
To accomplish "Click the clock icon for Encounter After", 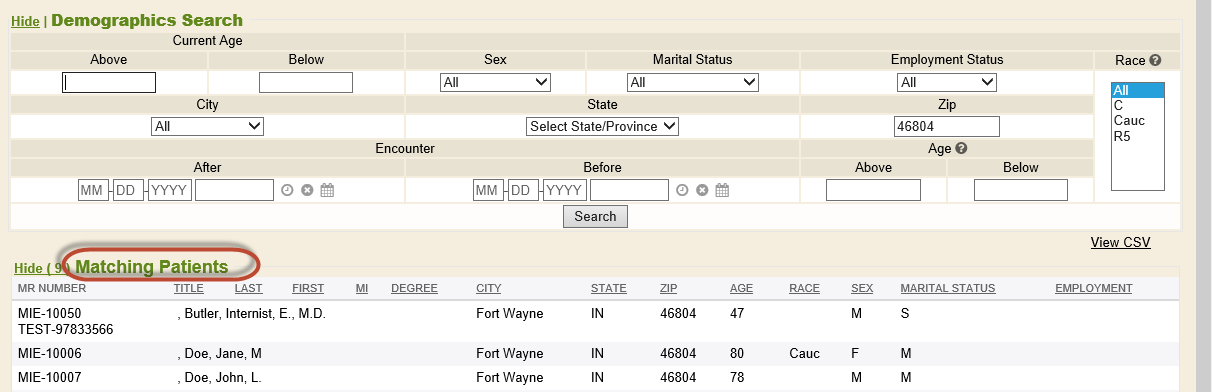I will pos(287,190).
